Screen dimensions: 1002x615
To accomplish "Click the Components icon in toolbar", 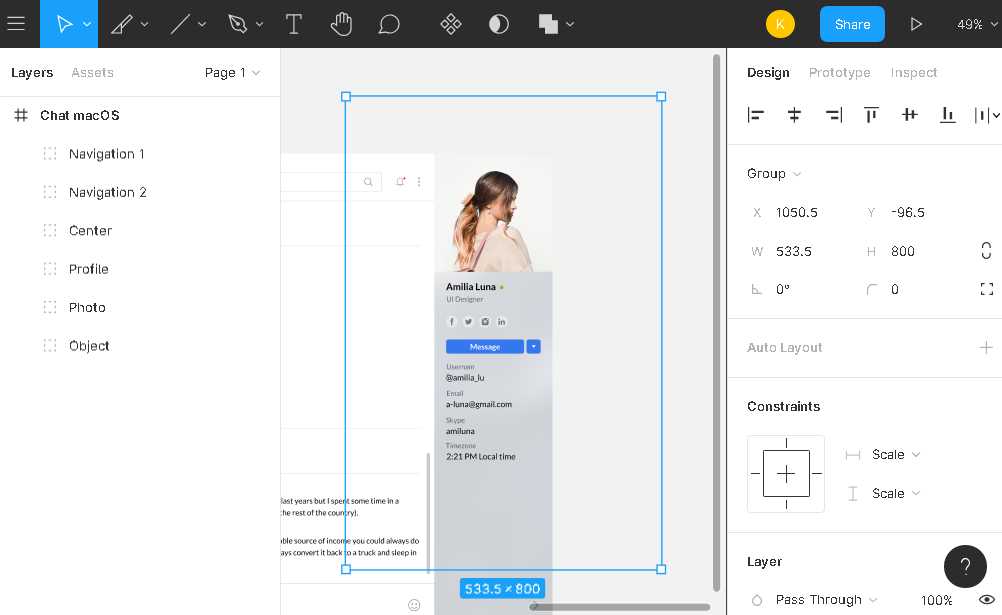I will [x=451, y=24].
